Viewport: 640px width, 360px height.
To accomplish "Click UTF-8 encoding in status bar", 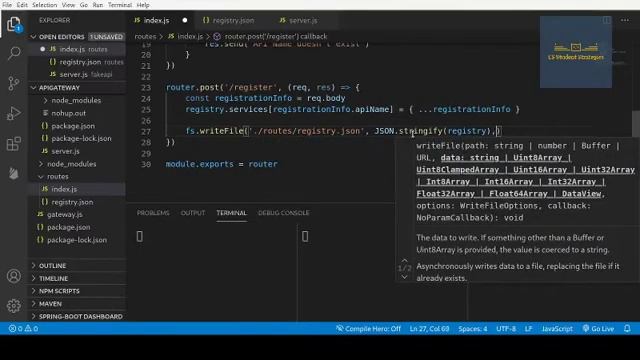I will [506, 329].
